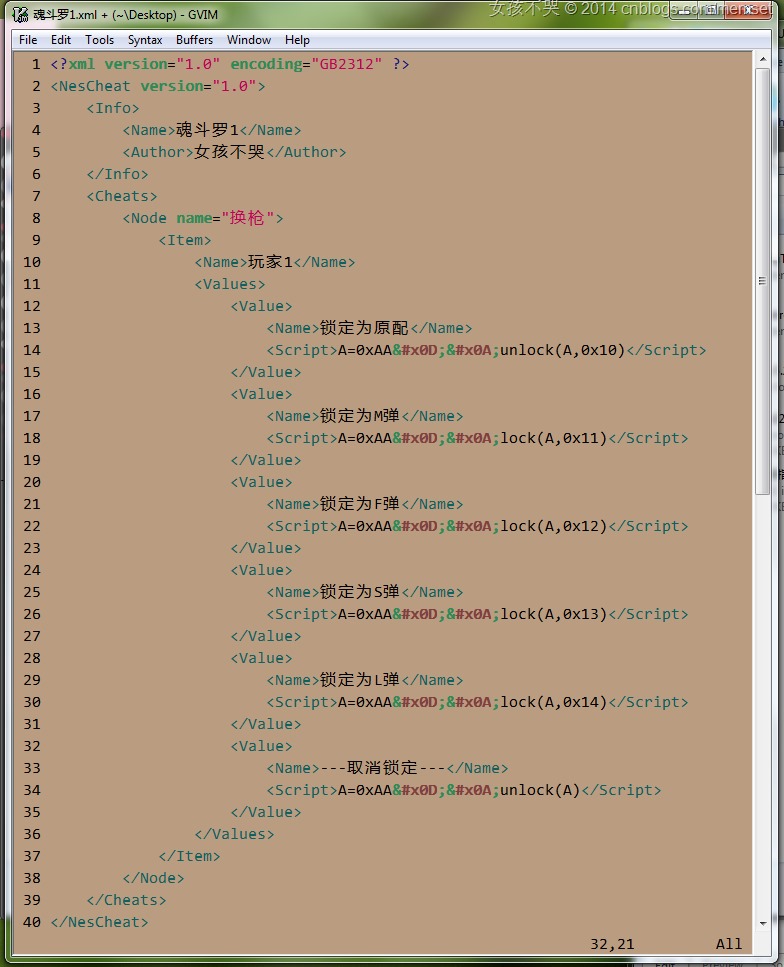Viewport: 784px width, 967px height.
Task: Click the 锁定为S弹 name text
Action: click(360, 592)
